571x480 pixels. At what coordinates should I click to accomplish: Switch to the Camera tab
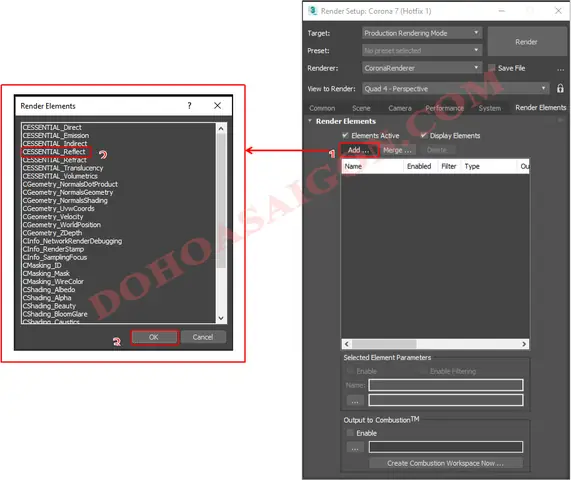tap(400, 108)
